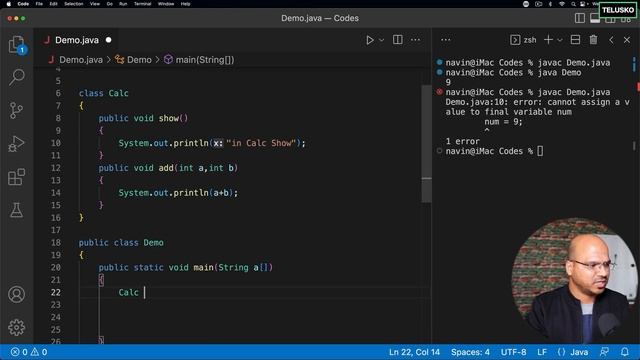Click '1 error' text in terminal
Viewport: 640px width, 360px height.
(x=462, y=141)
